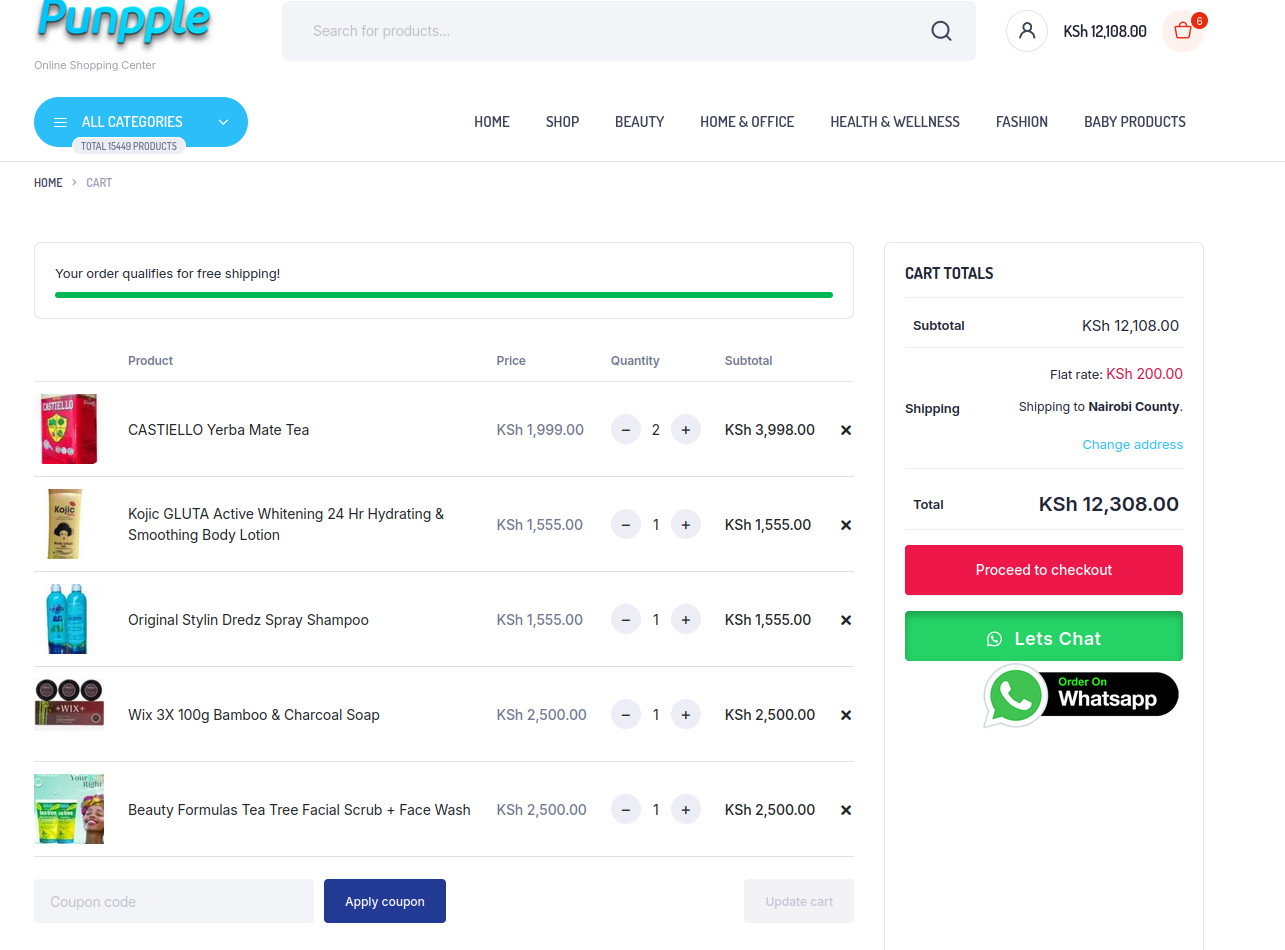
Task: Click the search magnifier icon
Action: pyautogui.click(x=941, y=31)
